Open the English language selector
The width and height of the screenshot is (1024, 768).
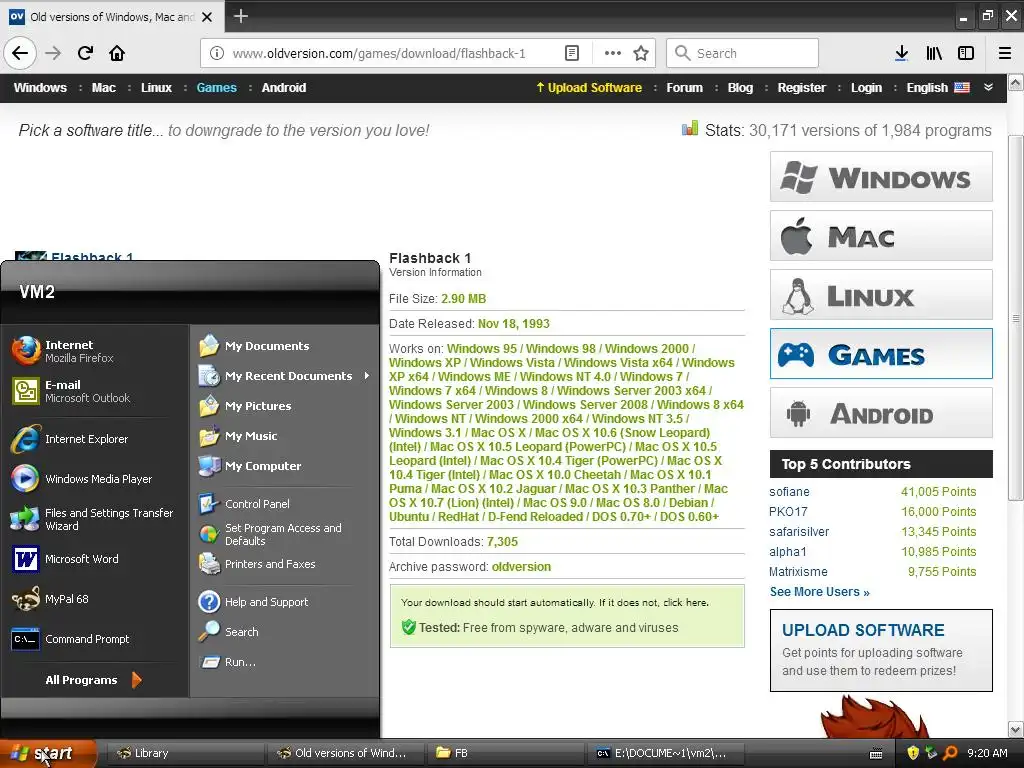(x=938, y=88)
